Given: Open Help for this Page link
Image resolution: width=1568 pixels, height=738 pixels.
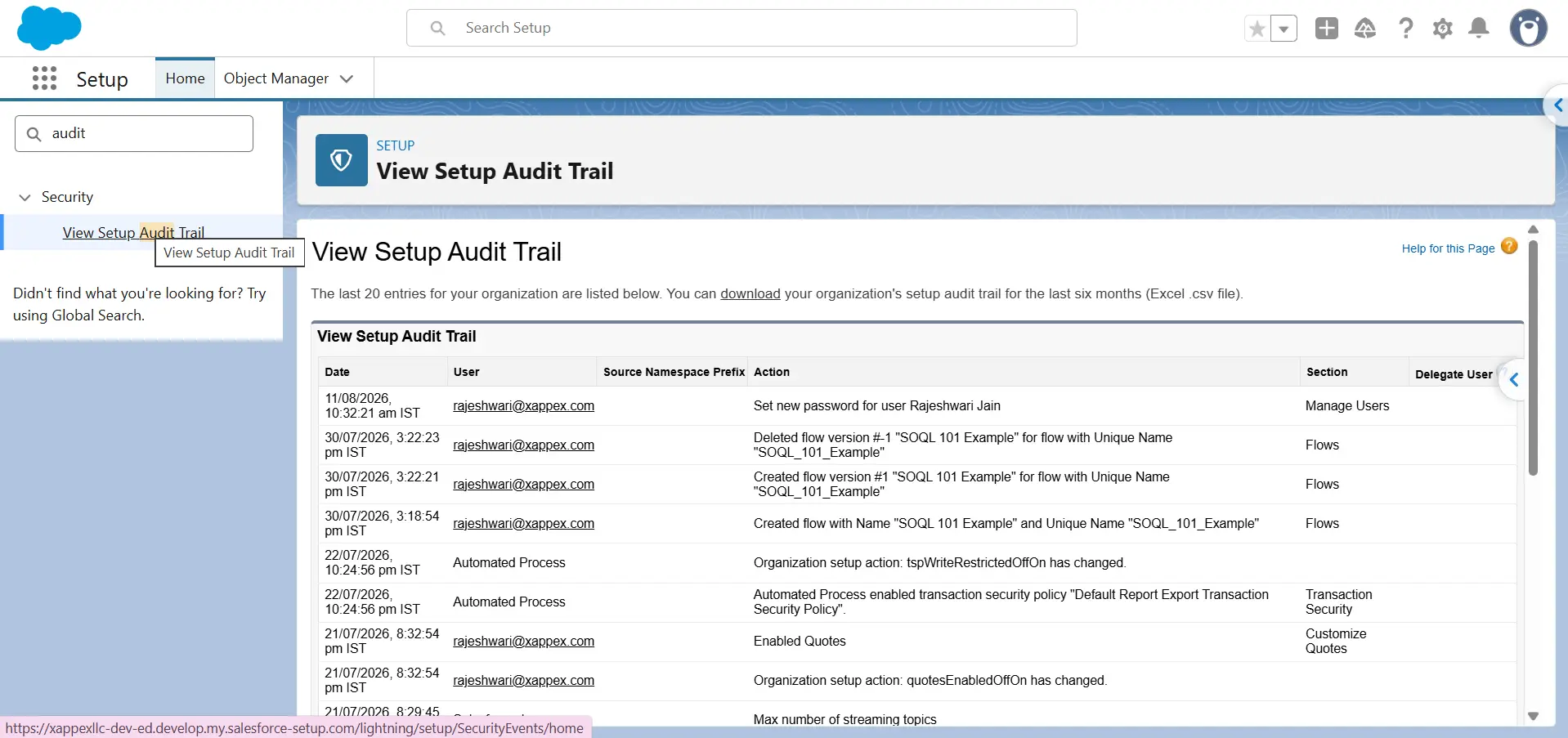Looking at the screenshot, I should [1448, 248].
